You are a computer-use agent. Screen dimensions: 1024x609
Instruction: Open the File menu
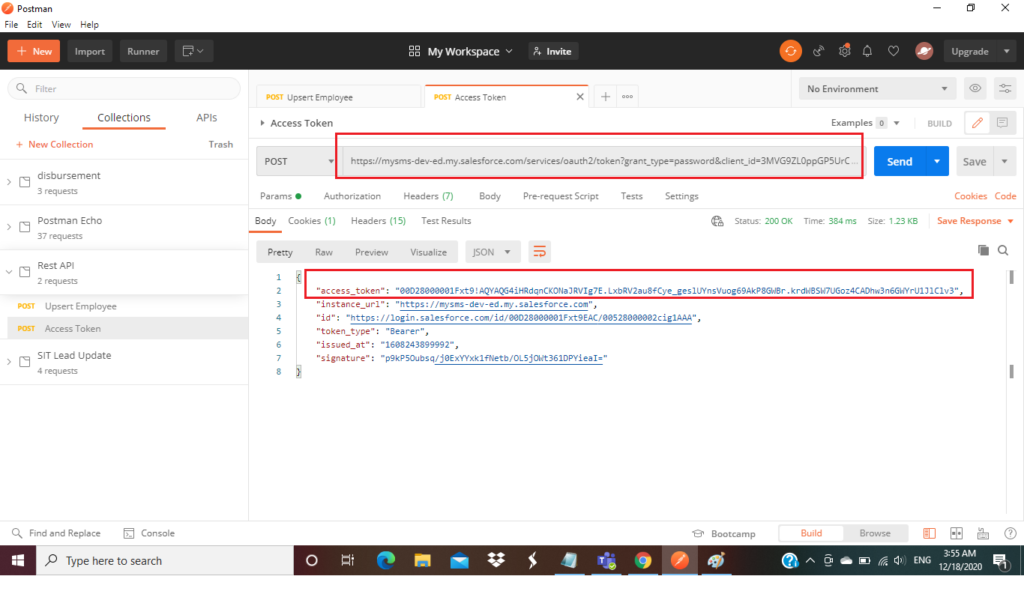[x=11, y=24]
